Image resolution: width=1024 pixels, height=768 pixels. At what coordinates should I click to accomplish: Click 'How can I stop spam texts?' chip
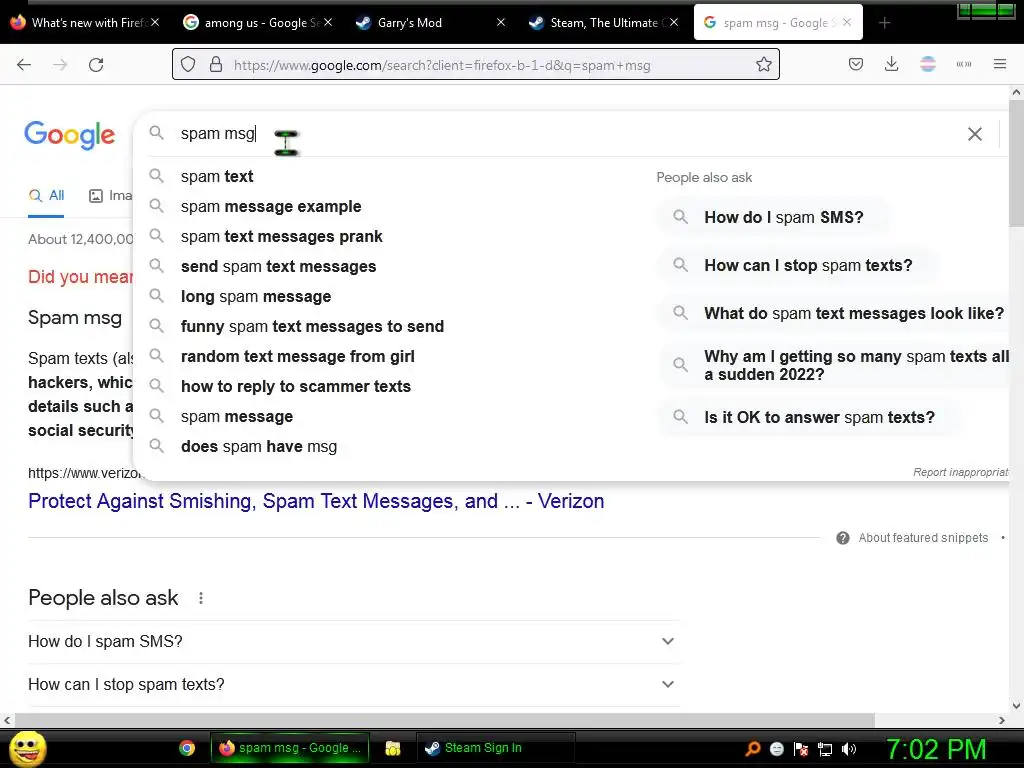point(798,265)
